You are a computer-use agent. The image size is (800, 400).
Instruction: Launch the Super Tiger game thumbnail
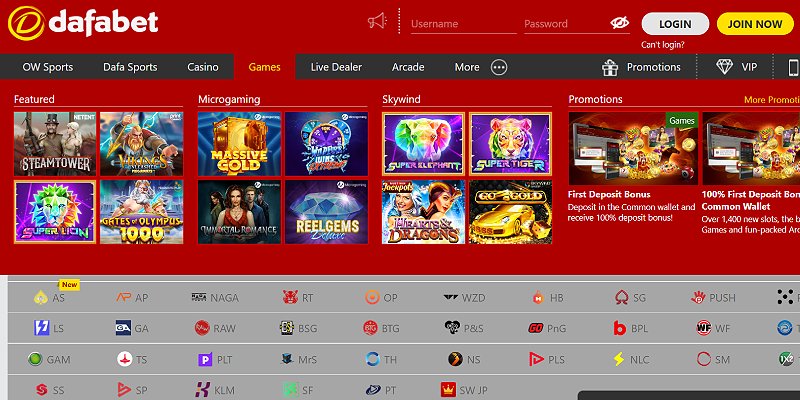point(509,143)
